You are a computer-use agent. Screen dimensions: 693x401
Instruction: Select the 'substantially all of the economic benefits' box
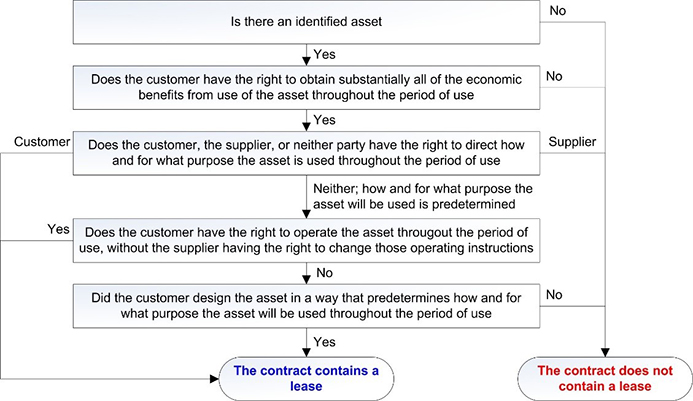[x=306, y=88]
